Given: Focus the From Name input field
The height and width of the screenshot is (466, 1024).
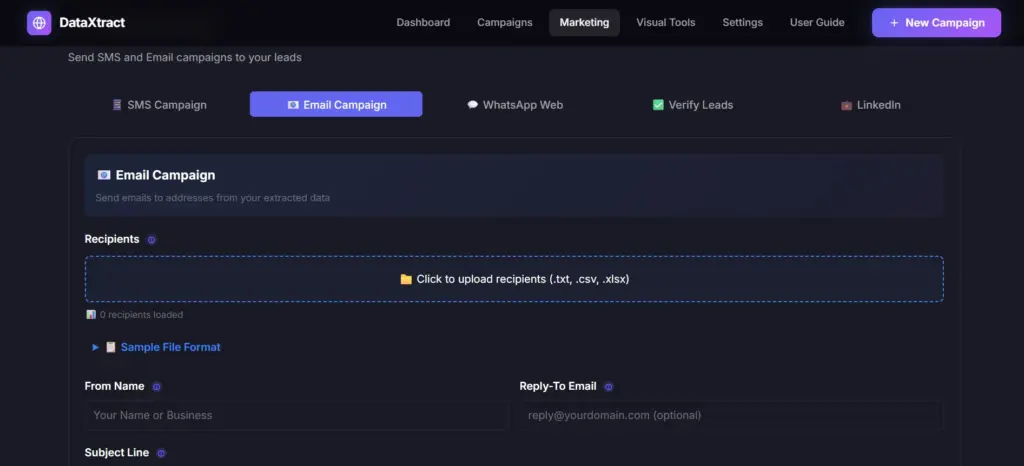Looking at the screenshot, I should (296, 415).
